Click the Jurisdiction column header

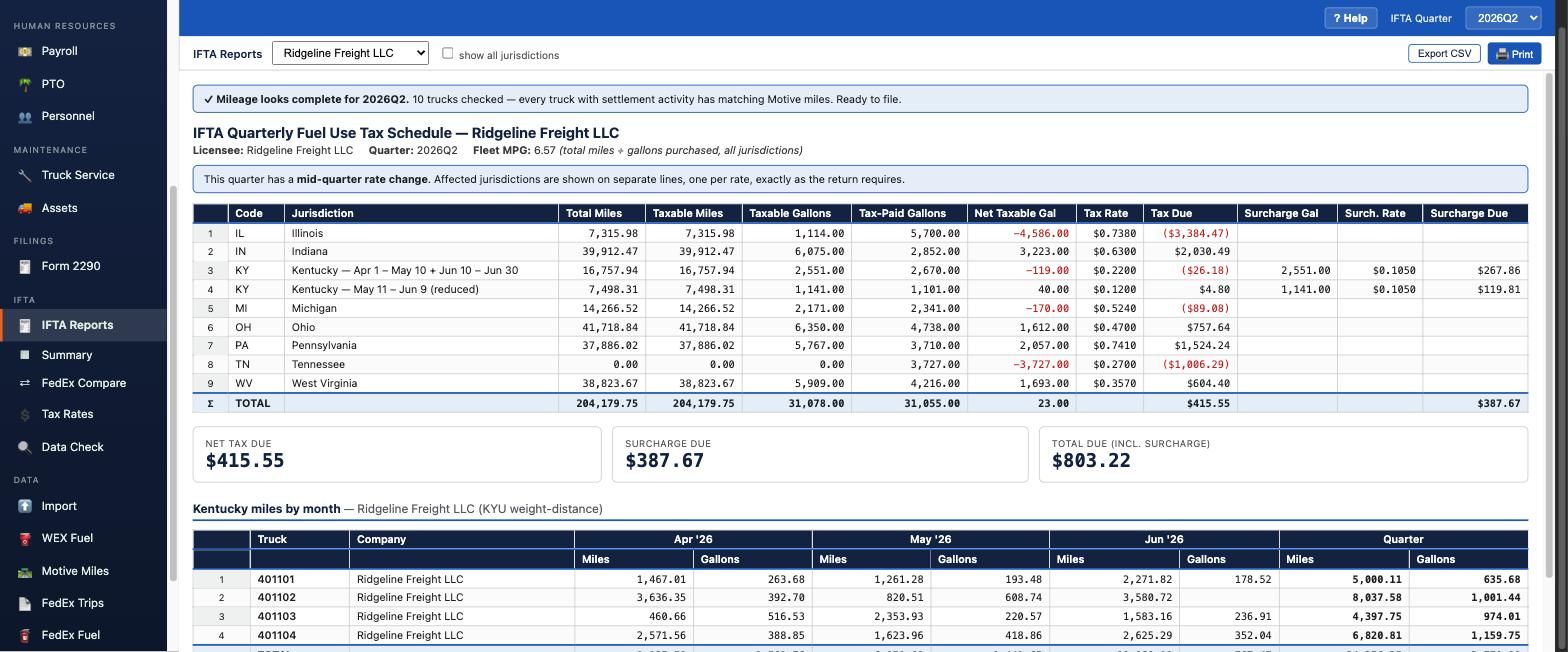[421, 213]
